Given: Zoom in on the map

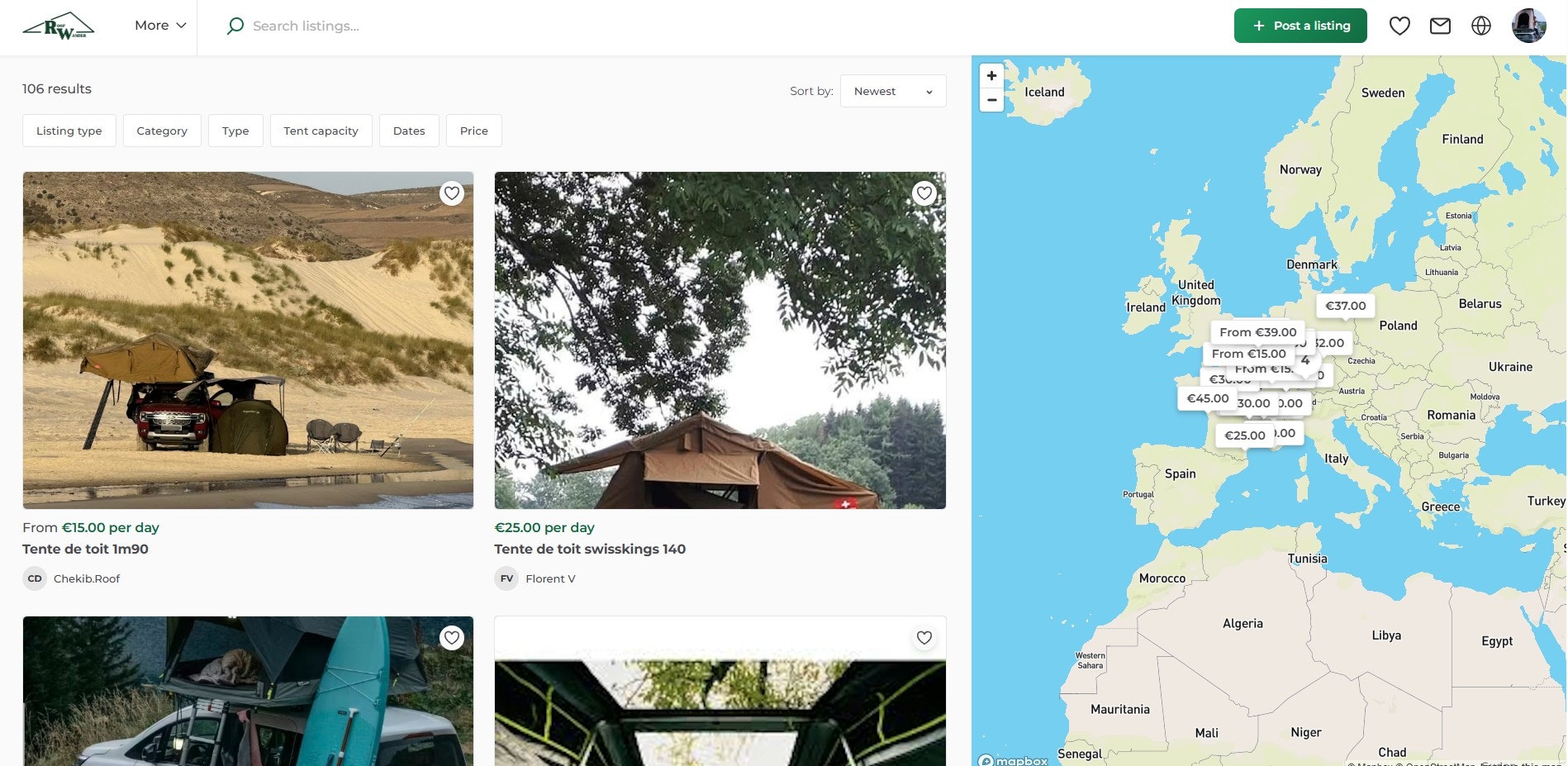Looking at the screenshot, I should [x=991, y=75].
